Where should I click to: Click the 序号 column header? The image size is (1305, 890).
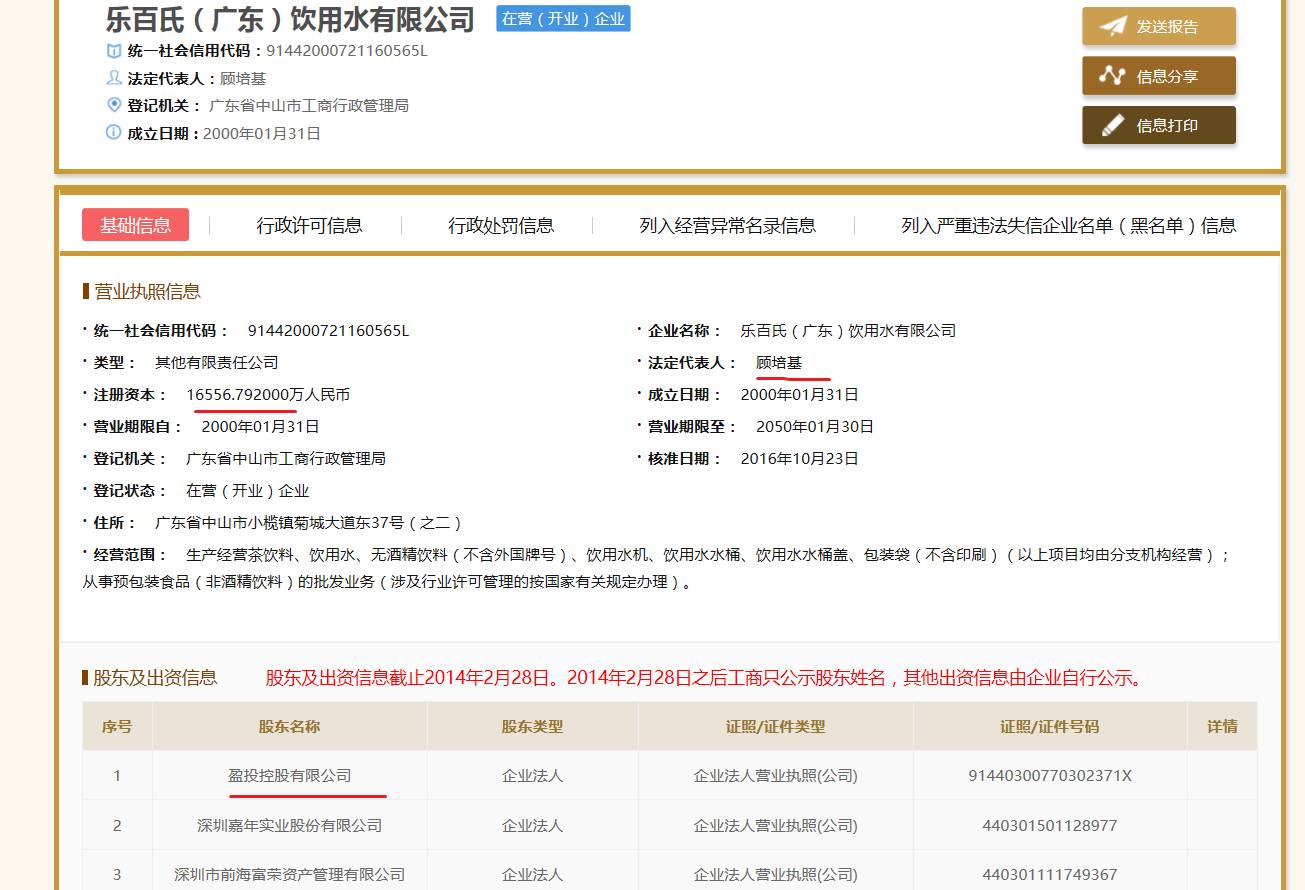tap(117, 727)
